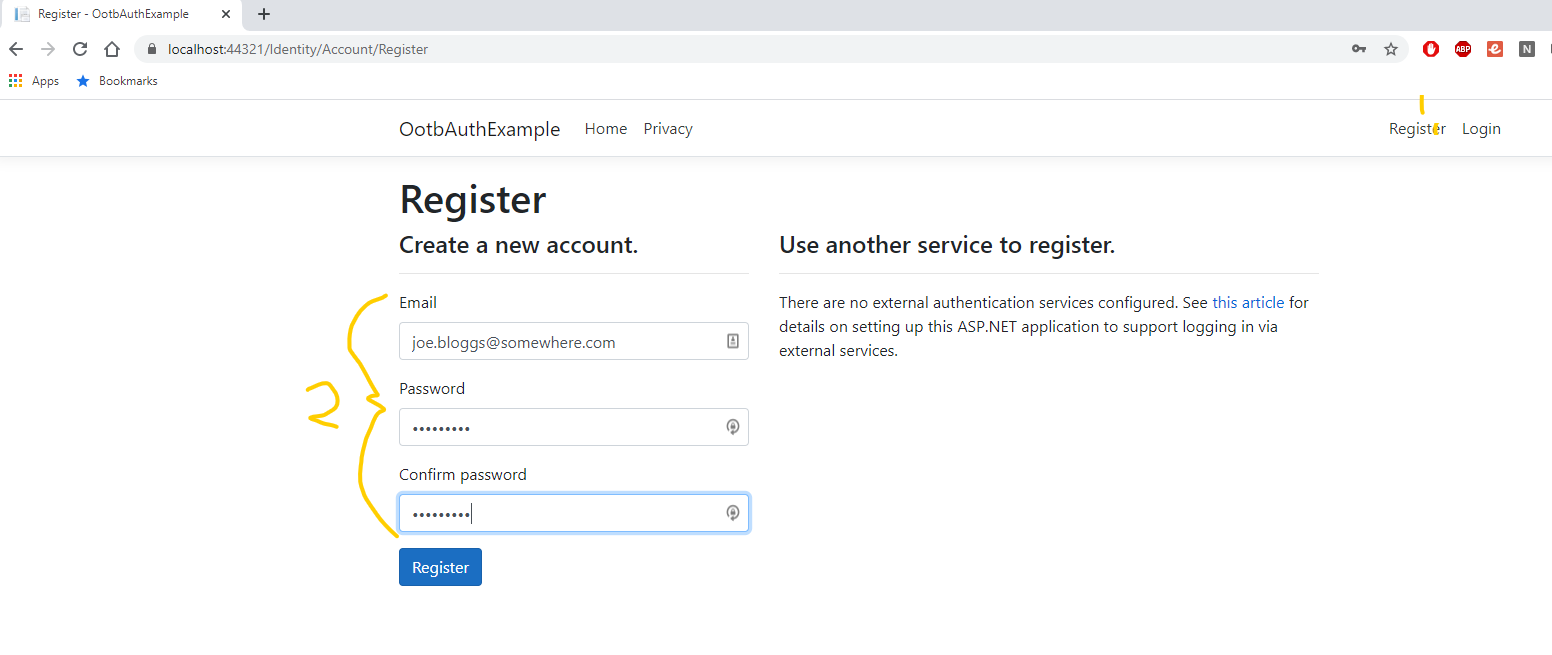This screenshot has width=1552, height=655.
Task: Click the bookmark star in the address bar
Action: (x=1390, y=48)
